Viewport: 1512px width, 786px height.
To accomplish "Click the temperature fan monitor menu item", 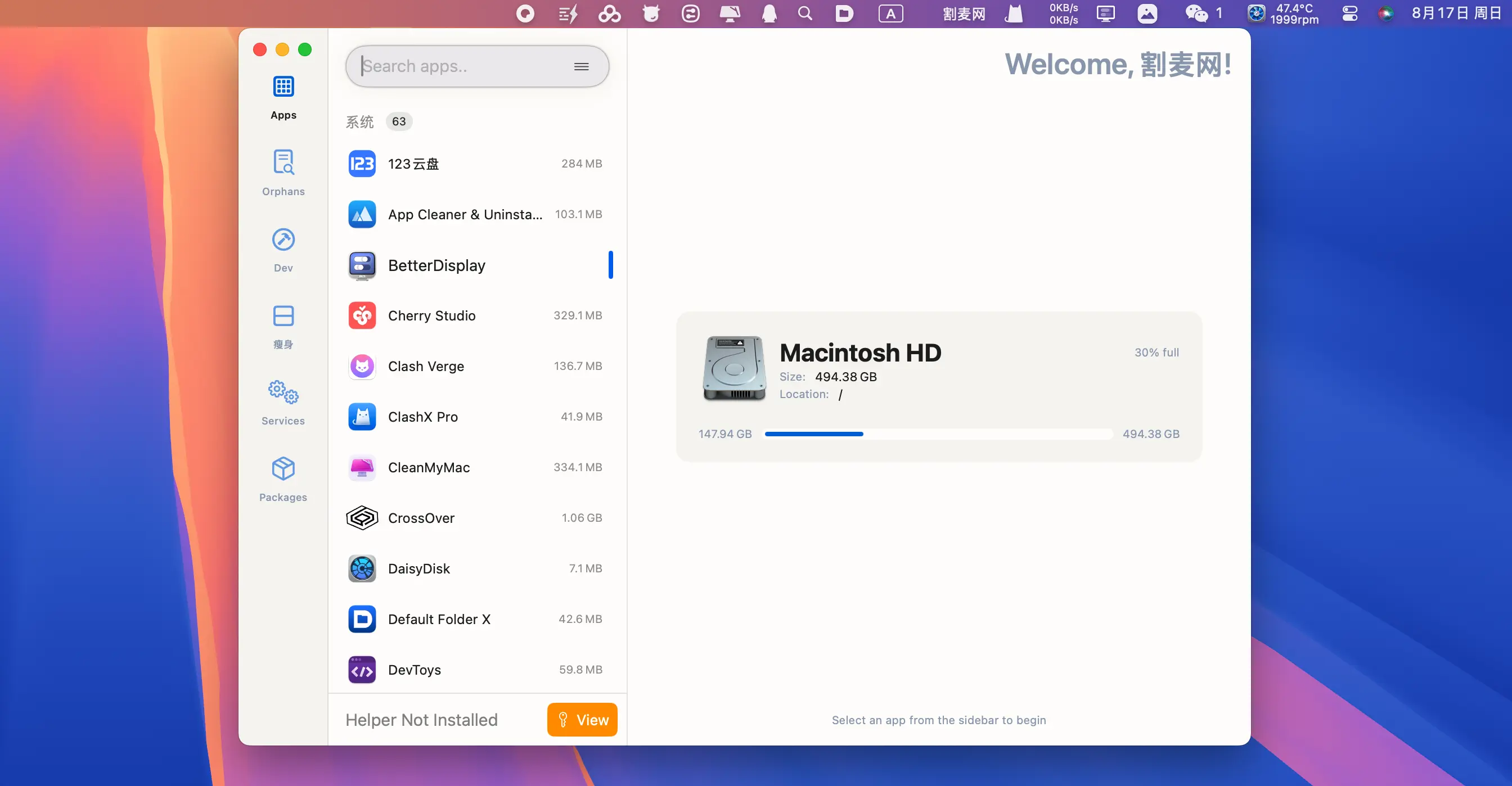I will click(1284, 13).
